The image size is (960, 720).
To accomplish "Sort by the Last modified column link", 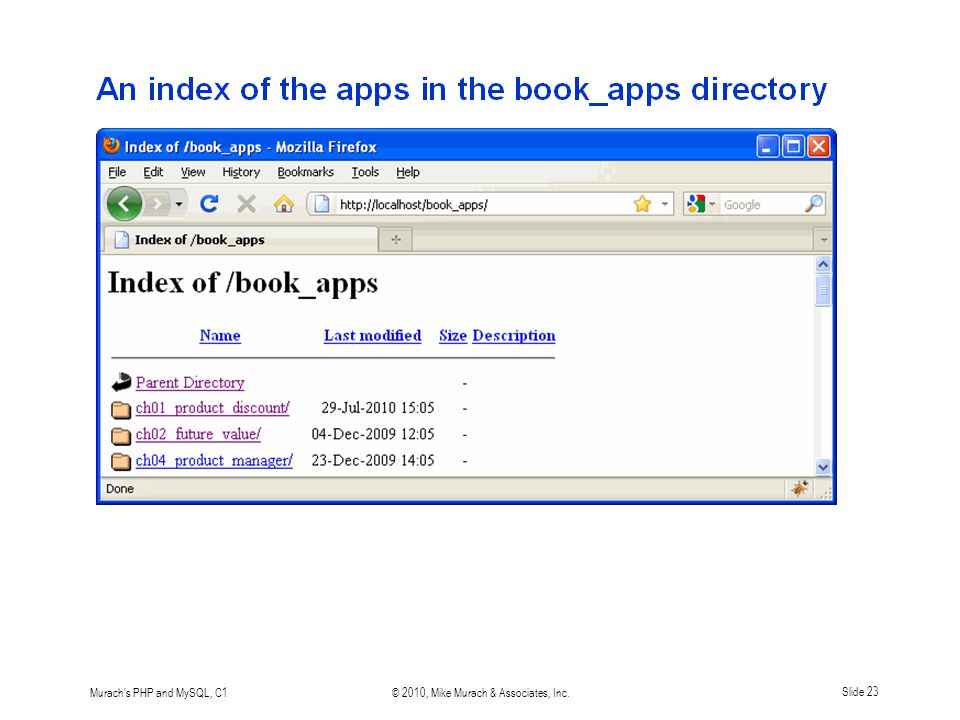I will (372, 336).
